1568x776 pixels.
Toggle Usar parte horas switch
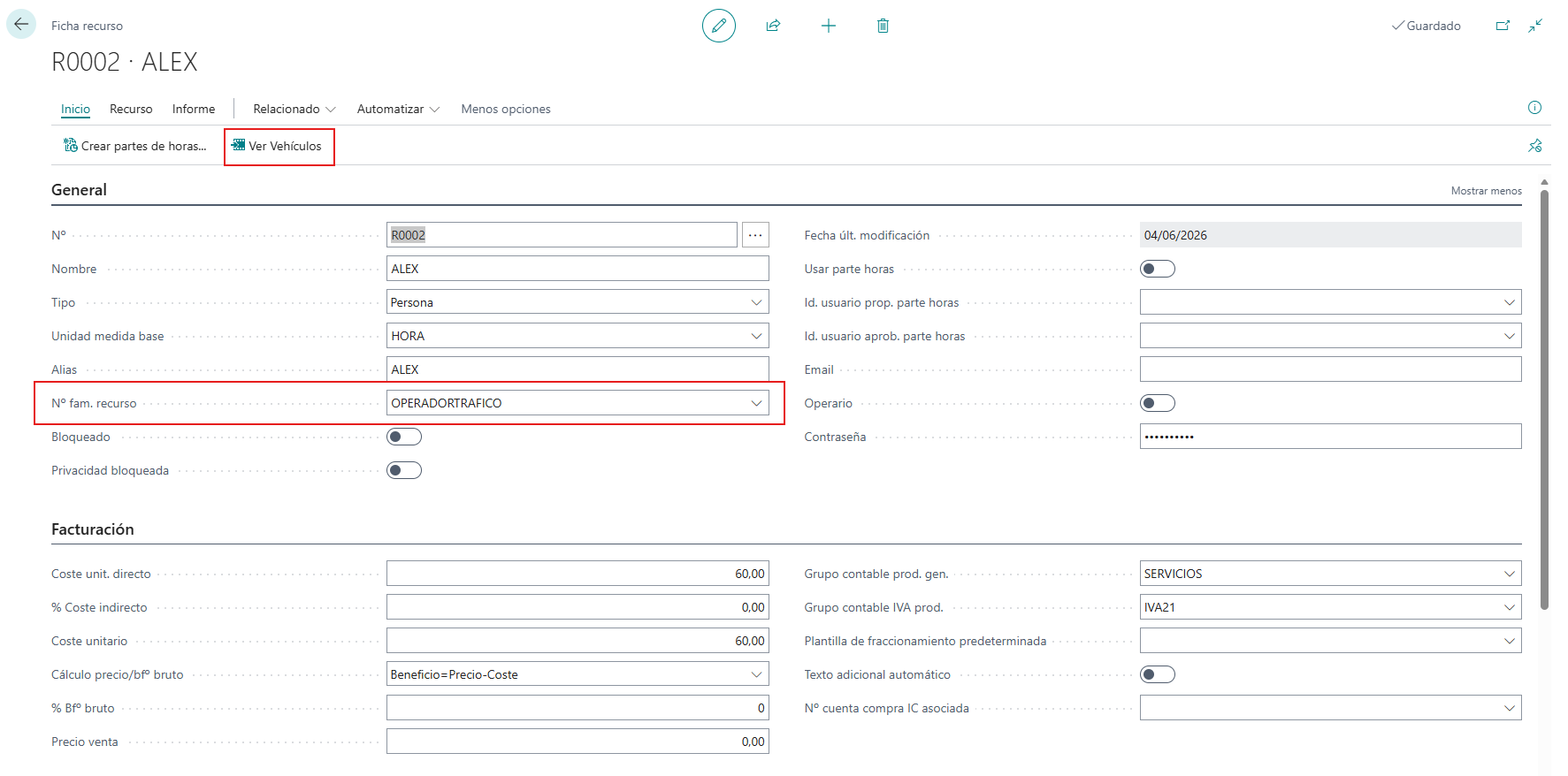(x=1157, y=269)
